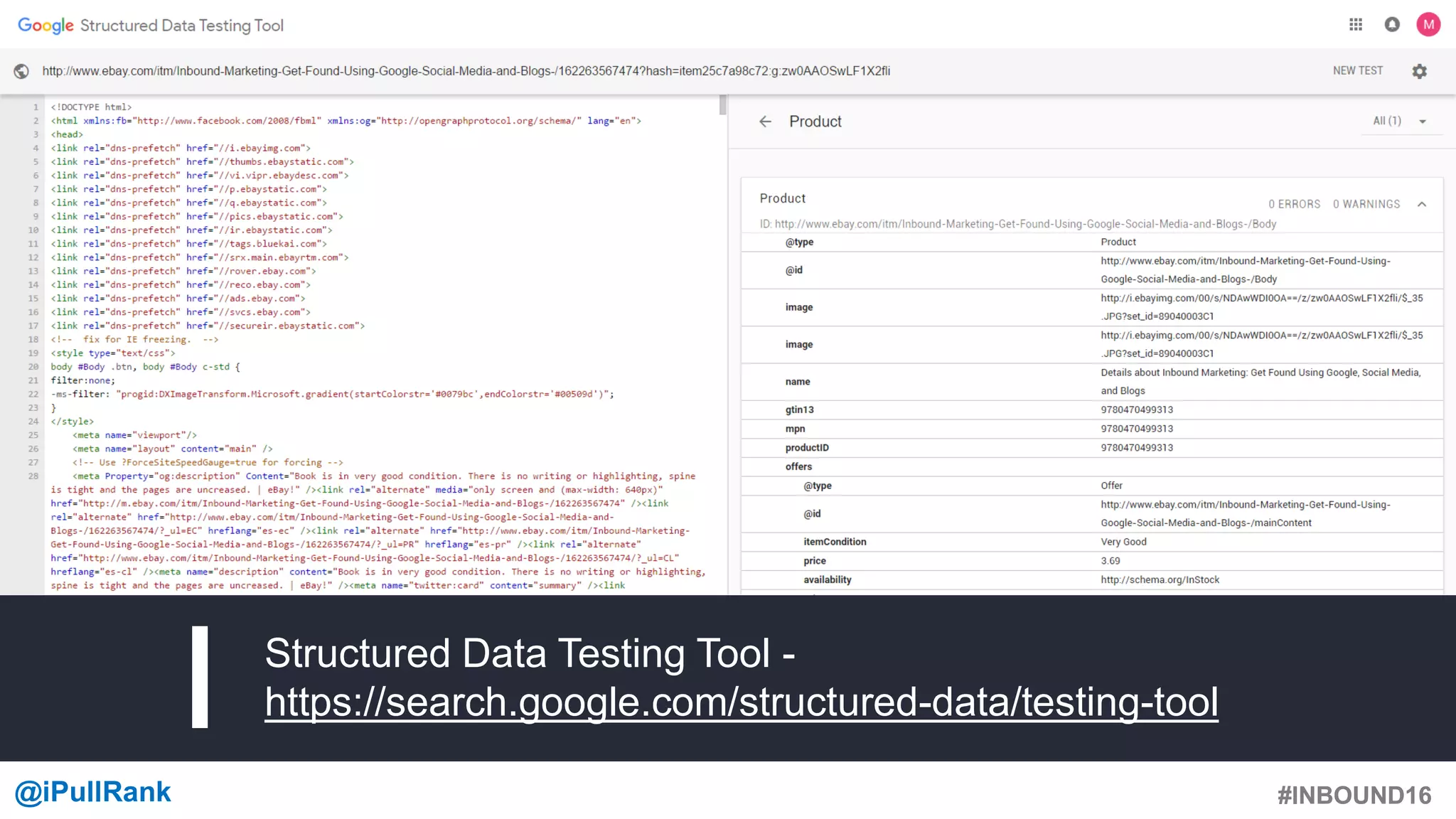Click the tested eBay URL field
Image resolution: width=1456 pixels, height=819 pixels.
pyautogui.click(x=466, y=71)
